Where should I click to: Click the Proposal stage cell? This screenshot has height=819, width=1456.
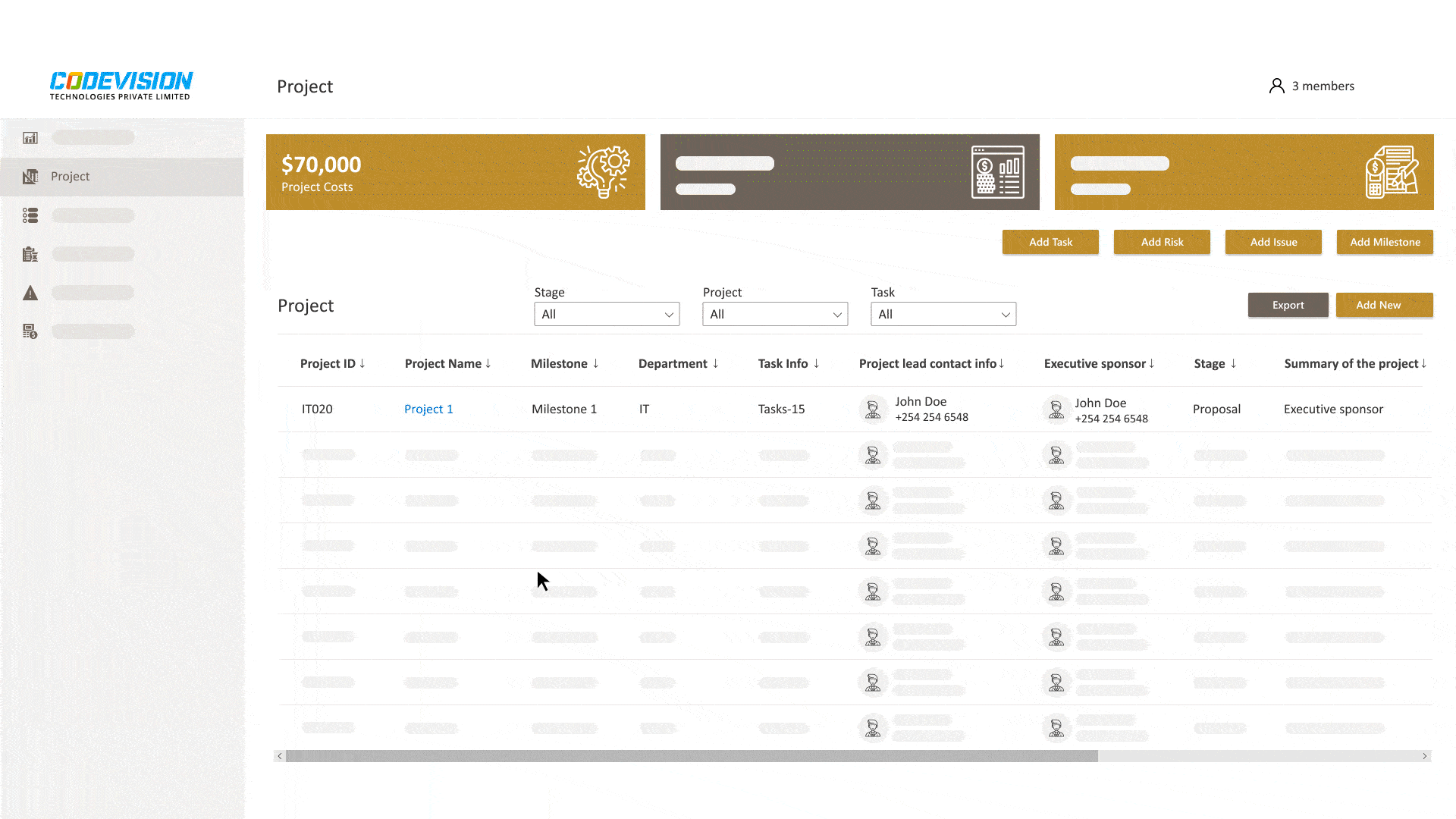(x=1216, y=409)
